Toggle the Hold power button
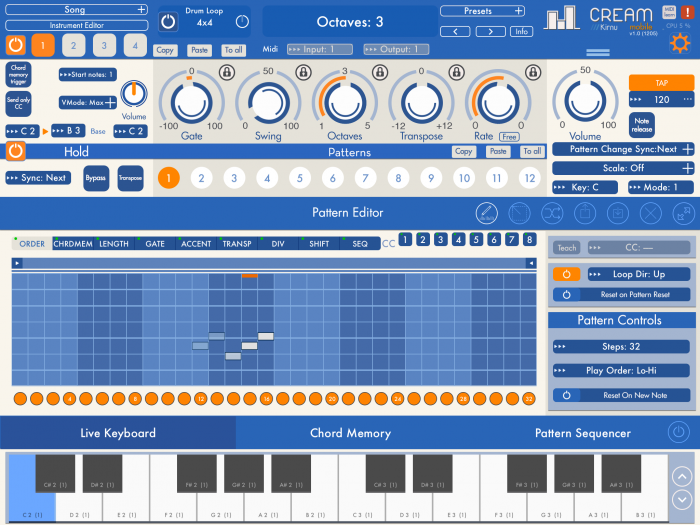The width and height of the screenshot is (700, 525). point(15,151)
